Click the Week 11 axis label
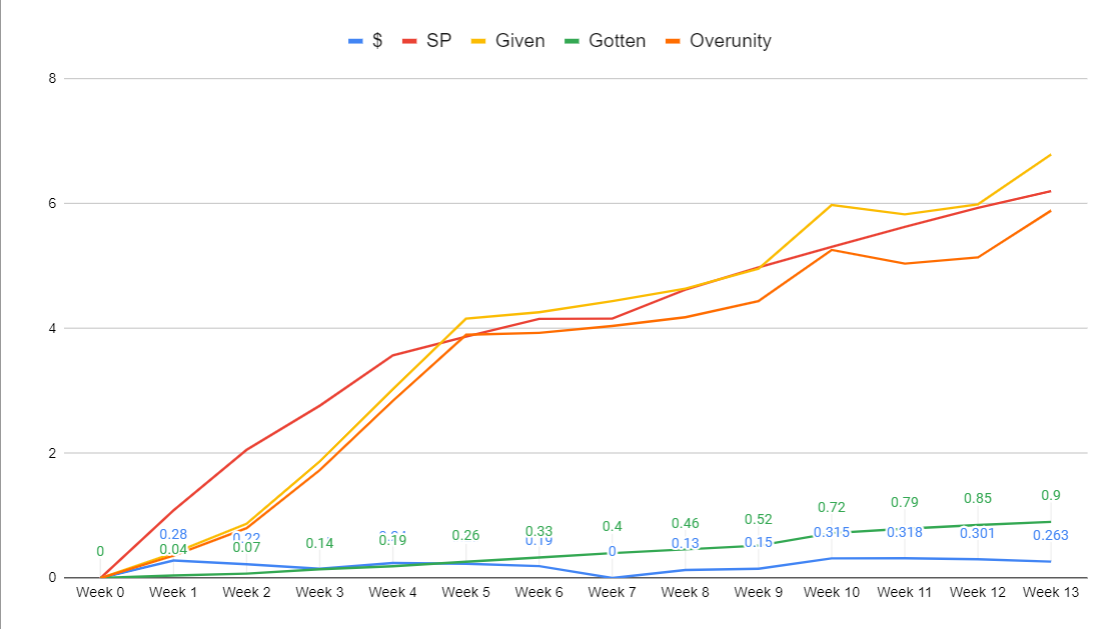Viewport: 1113px width, 629px height. point(904,592)
